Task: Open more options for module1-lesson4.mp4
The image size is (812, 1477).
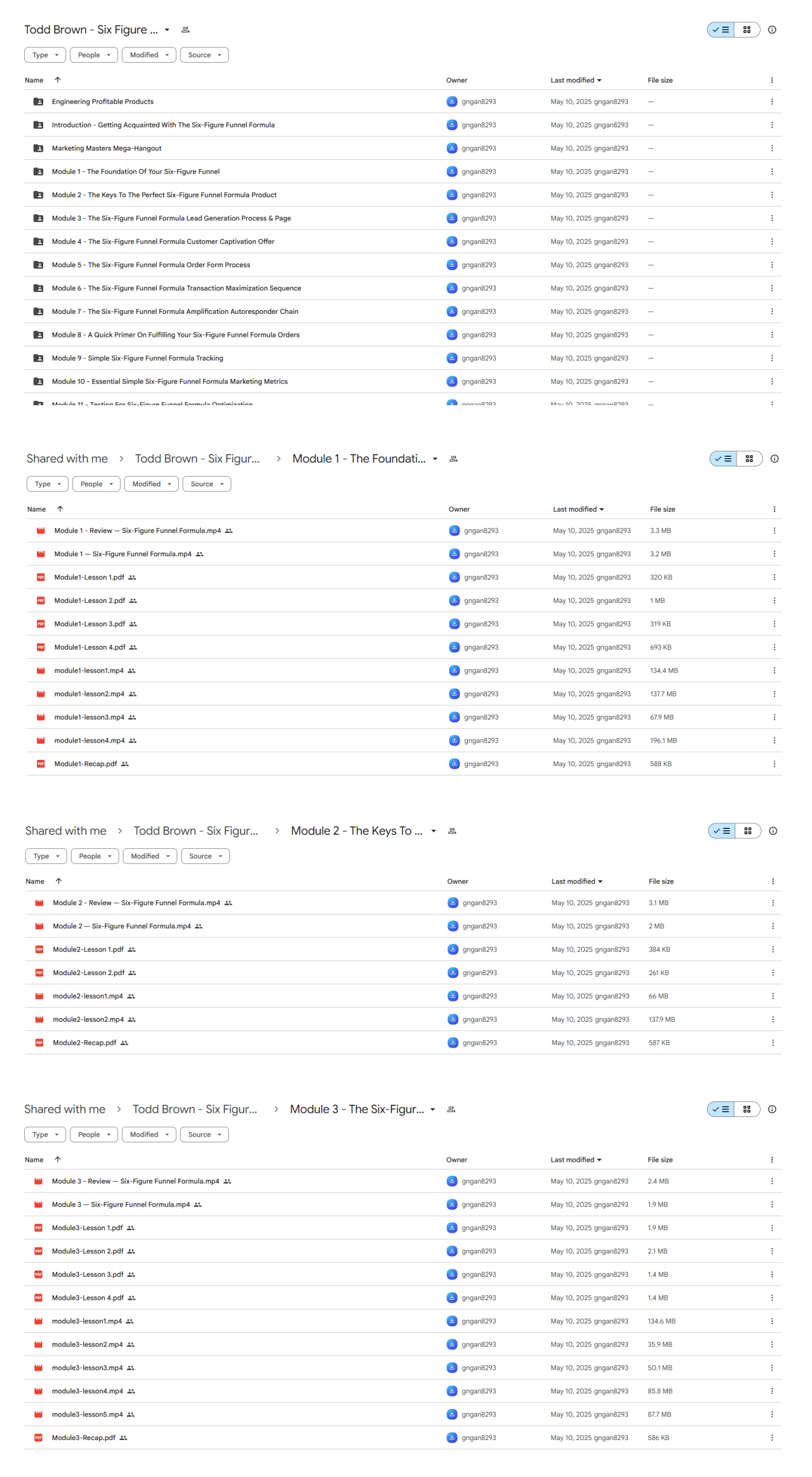Action: click(774, 740)
